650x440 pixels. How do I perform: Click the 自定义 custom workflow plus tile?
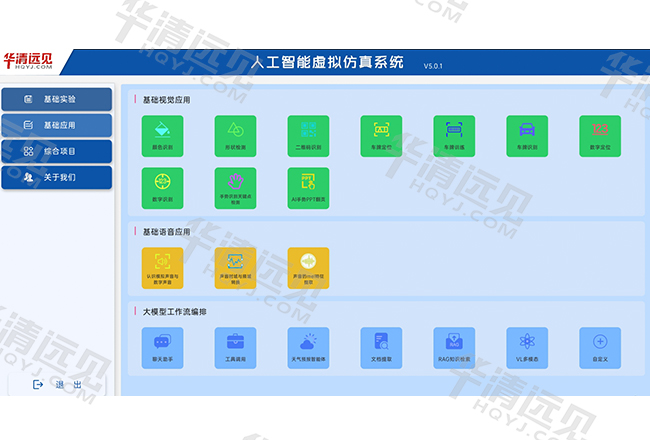pos(600,347)
